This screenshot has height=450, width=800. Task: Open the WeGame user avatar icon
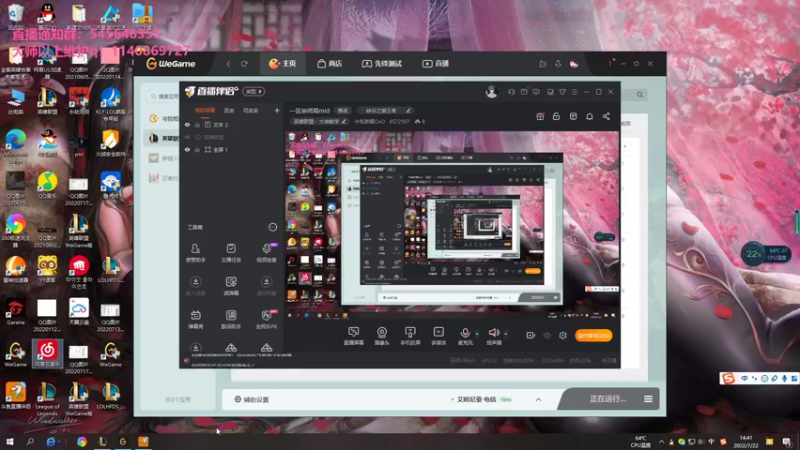pos(574,64)
